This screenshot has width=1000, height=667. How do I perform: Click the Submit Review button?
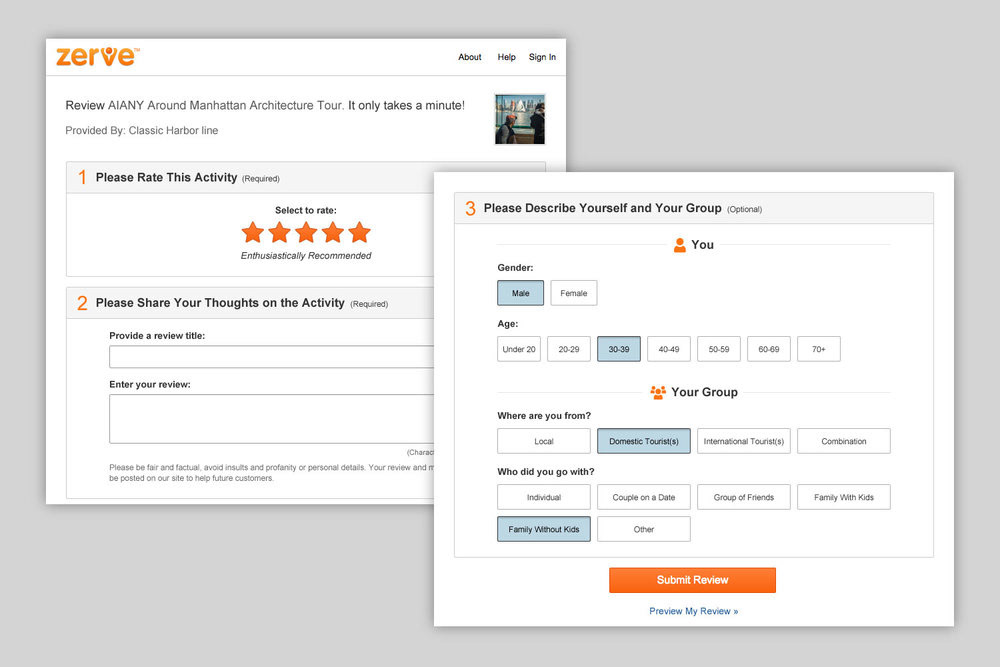(693, 580)
